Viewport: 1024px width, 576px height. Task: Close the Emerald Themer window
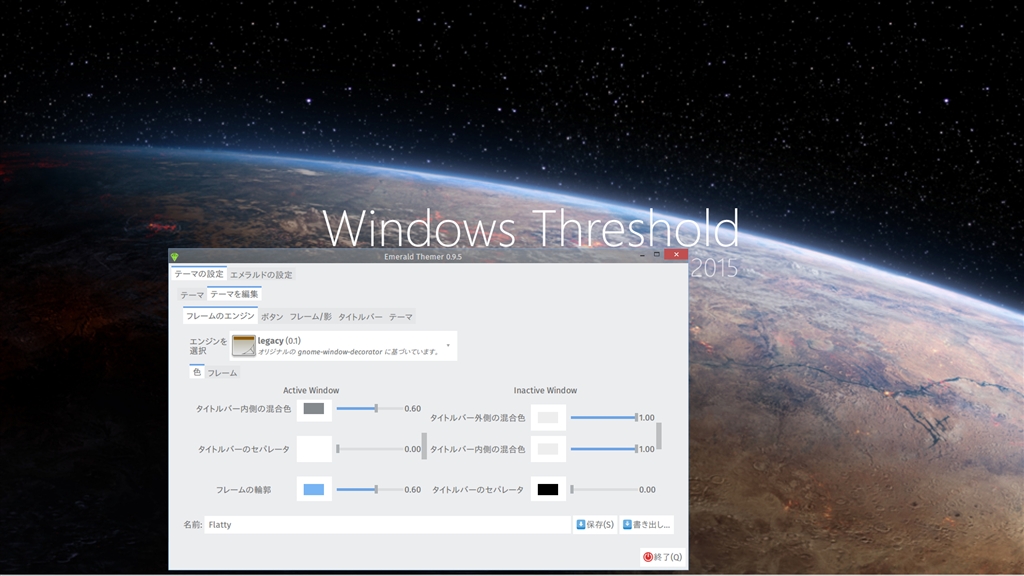click(676, 255)
